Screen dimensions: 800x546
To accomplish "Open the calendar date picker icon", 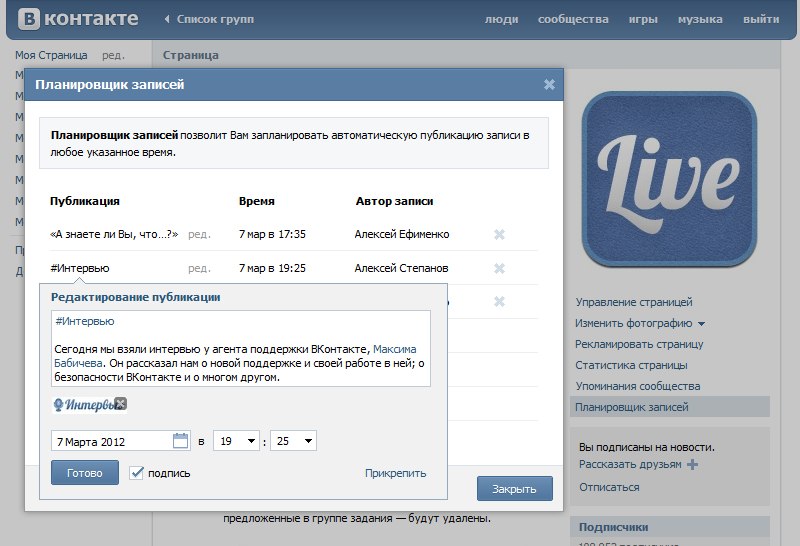I will 181,441.
